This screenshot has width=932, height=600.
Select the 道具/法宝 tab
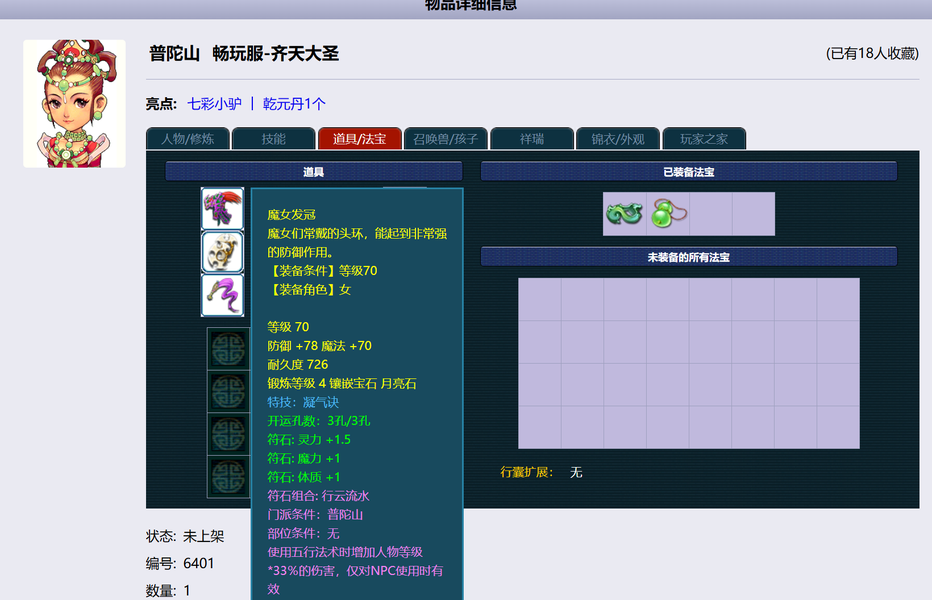coord(360,139)
